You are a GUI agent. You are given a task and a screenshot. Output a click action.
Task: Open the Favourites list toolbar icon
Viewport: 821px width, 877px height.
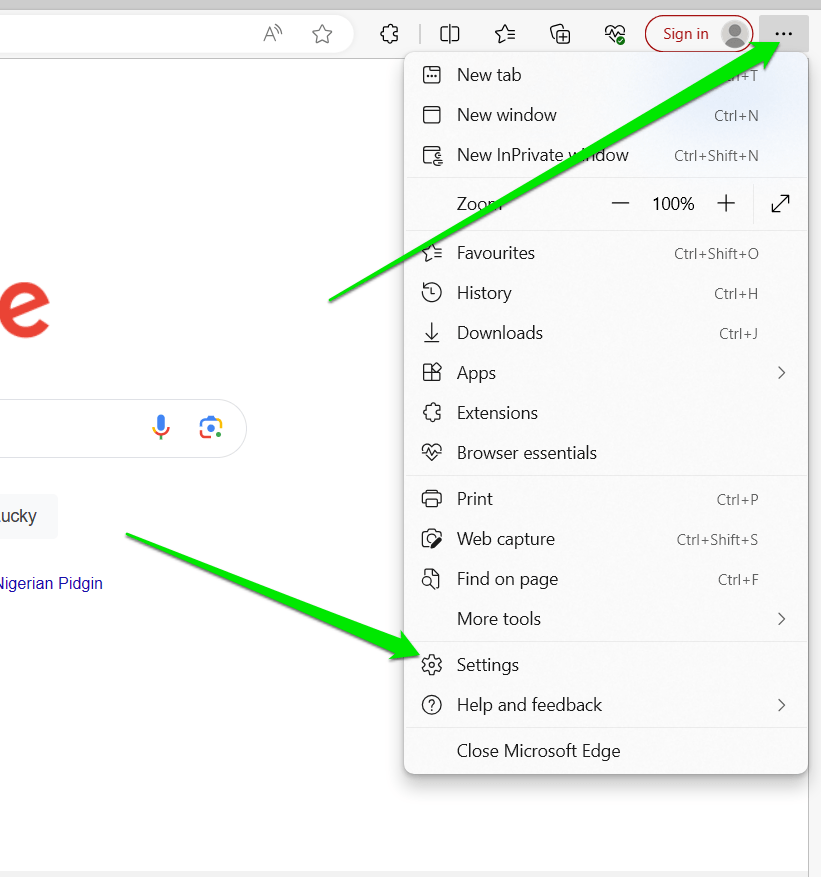(x=505, y=34)
